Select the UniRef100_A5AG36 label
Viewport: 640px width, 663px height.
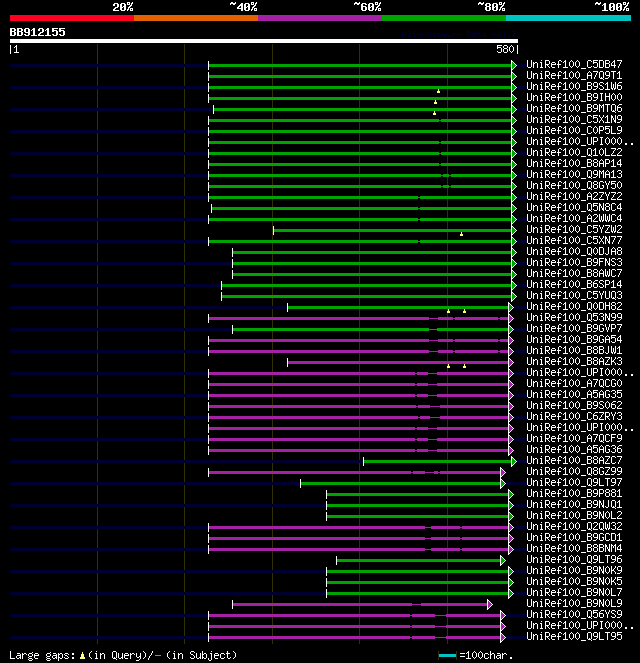574,449
